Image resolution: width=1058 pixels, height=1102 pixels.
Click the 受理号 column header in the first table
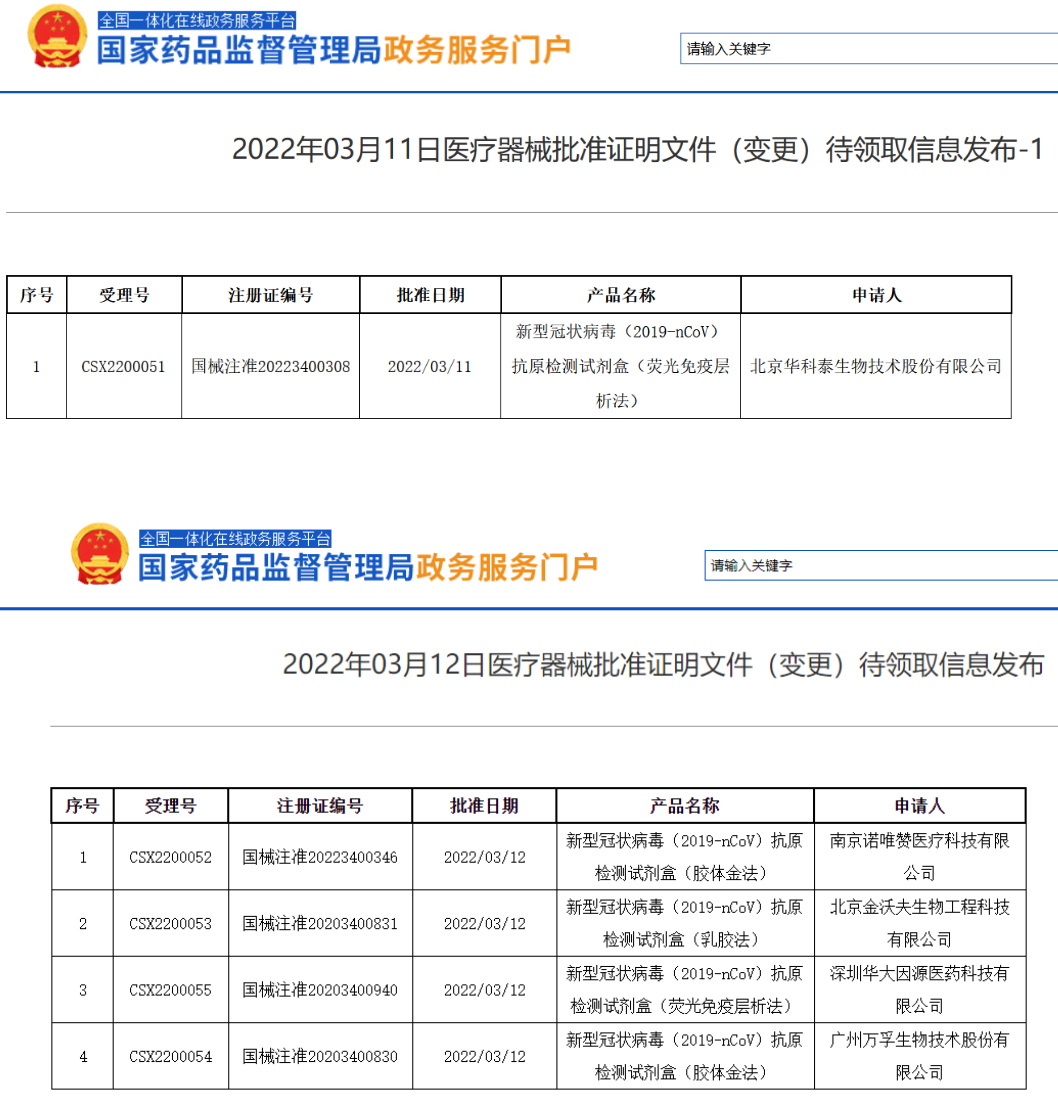pos(123,294)
